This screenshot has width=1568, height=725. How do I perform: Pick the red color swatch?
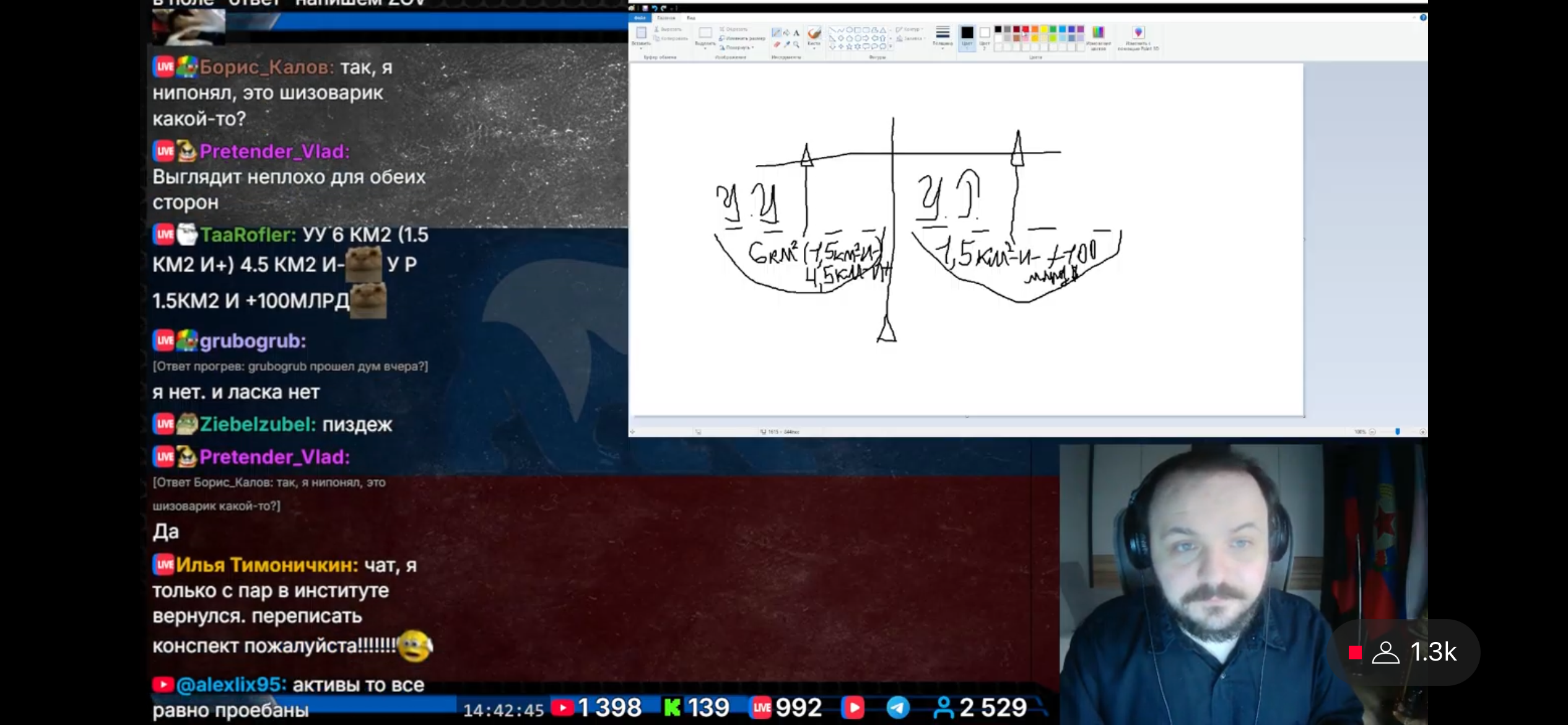(1026, 29)
